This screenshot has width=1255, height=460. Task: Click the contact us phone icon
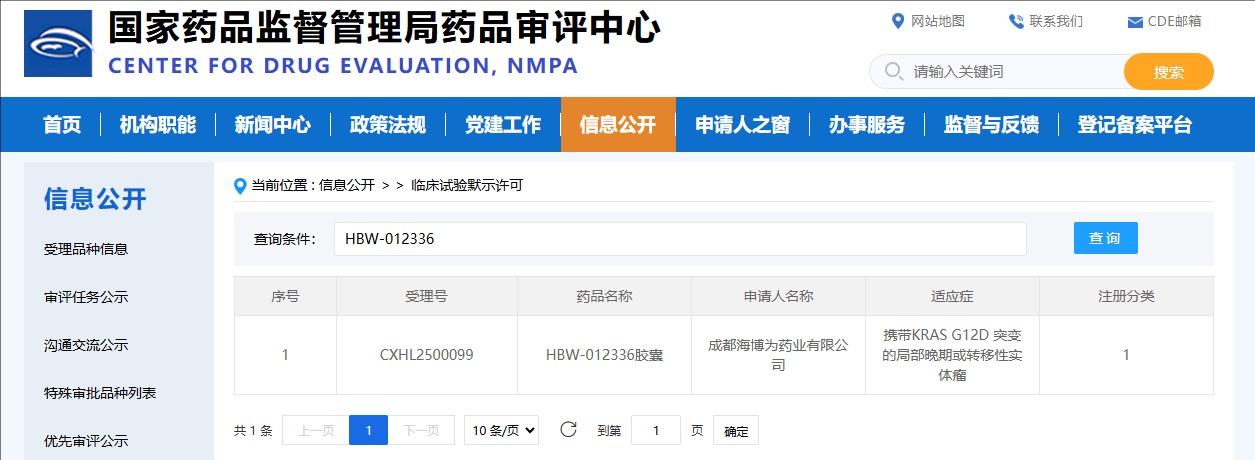tap(1016, 21)
